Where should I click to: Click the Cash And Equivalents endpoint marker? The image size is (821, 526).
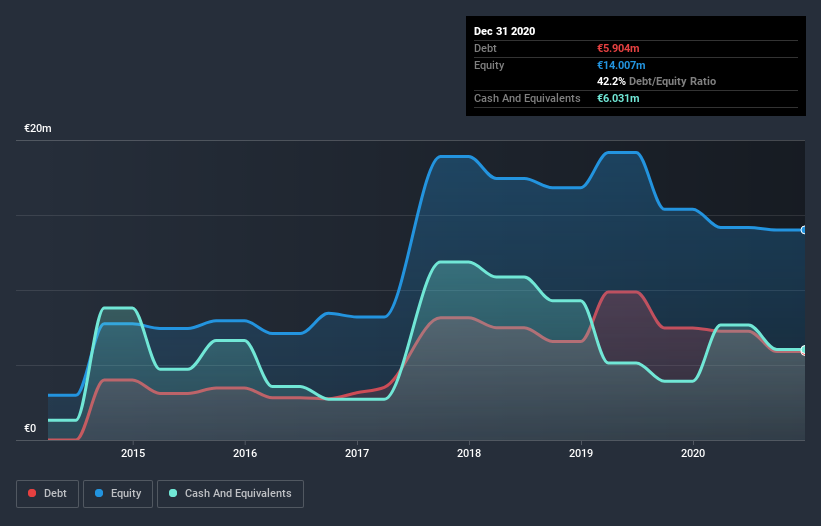point(804,350)
